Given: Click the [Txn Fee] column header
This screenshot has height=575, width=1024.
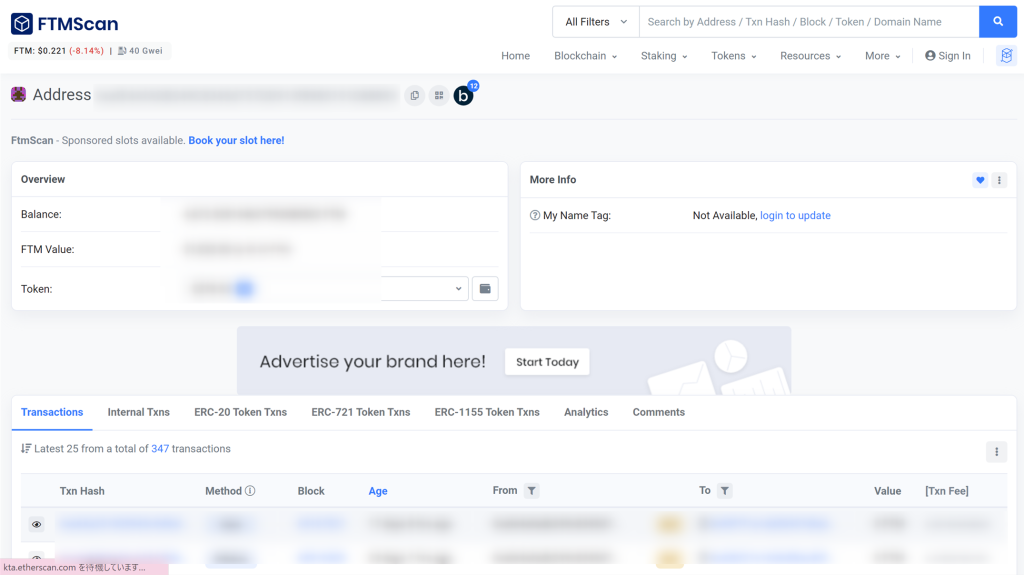Looking at the screenshot, I should tap(946, 491).
